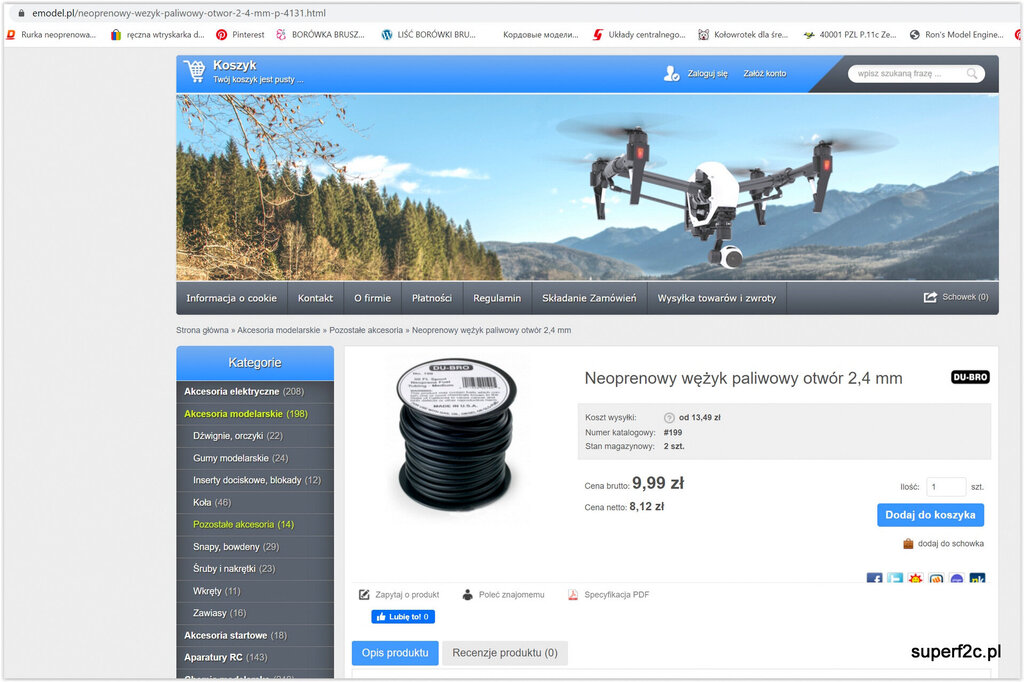Viewport: 1024px width, 682px height.
Task: Click the quantity Ilość input field
Action: [x=945, y=487]
